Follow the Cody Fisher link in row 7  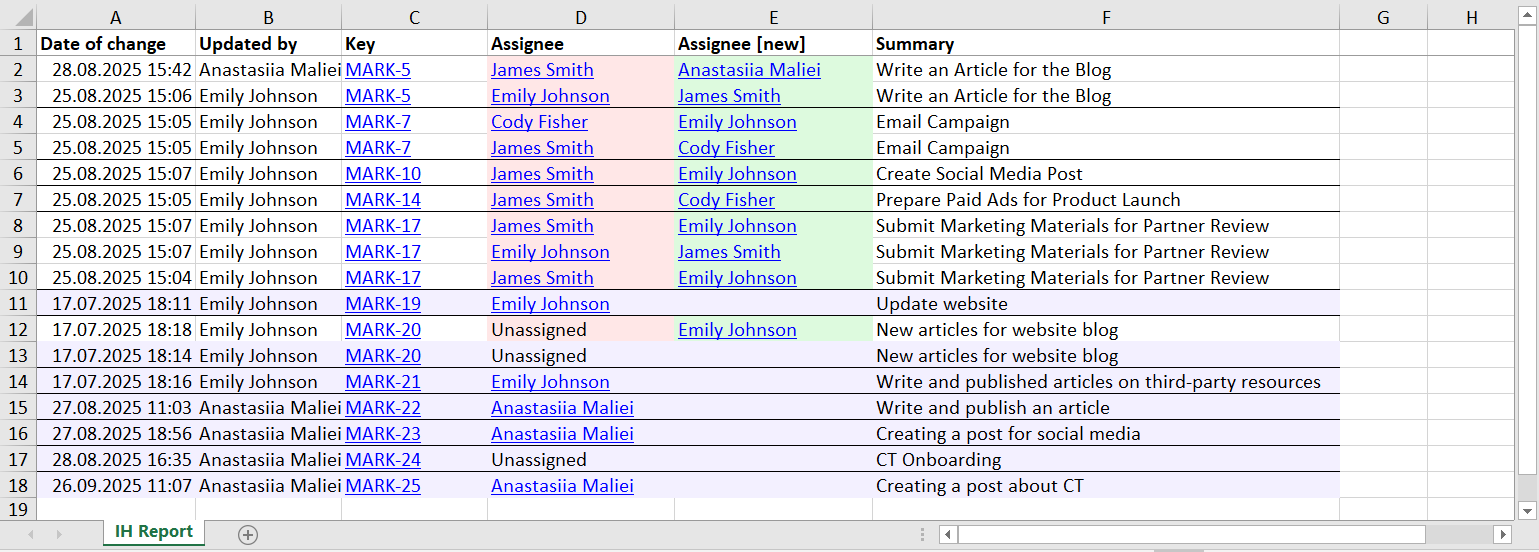(726, 200)
